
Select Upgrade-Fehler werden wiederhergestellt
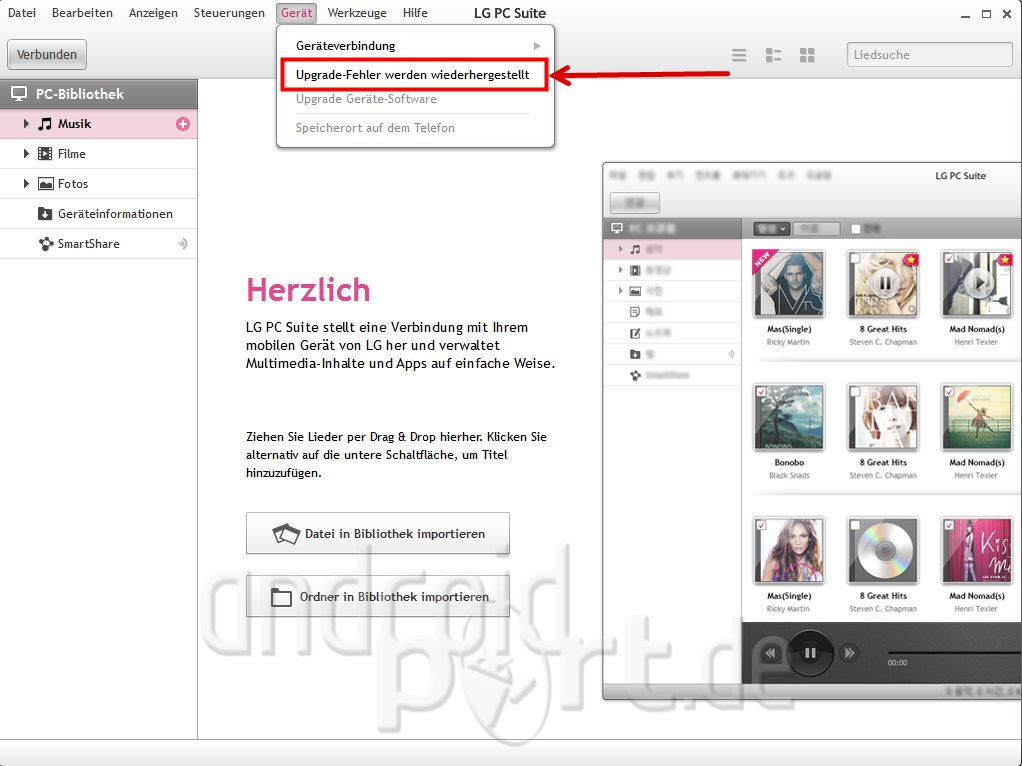pyautogui.click(x=415, y=75)
